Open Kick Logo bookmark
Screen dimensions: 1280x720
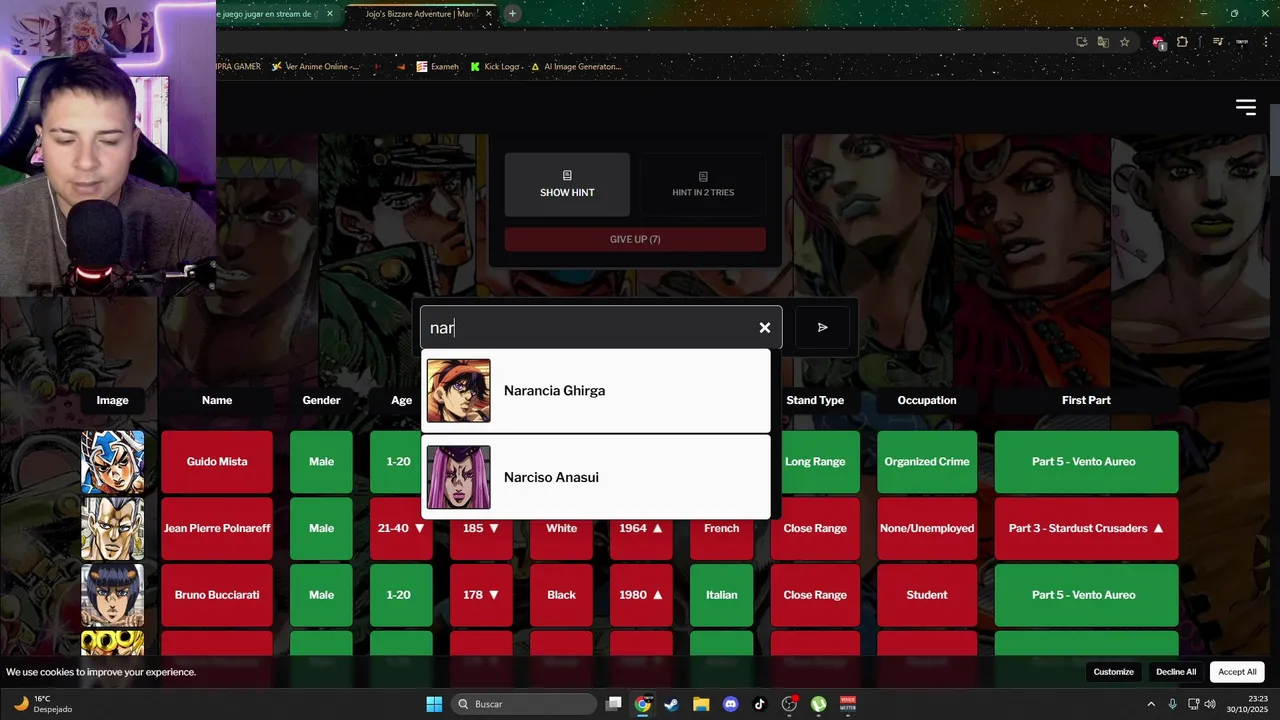(x=496, y=67)
